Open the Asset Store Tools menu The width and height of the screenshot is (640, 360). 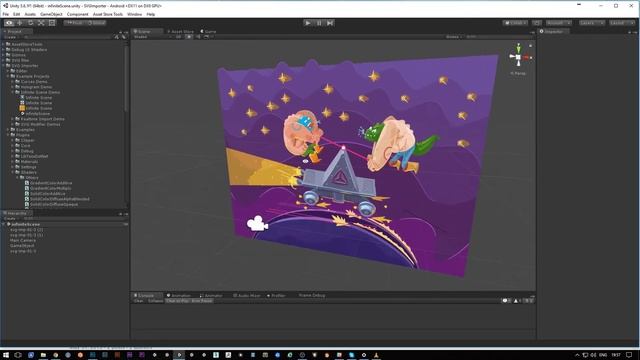[108, 14]
